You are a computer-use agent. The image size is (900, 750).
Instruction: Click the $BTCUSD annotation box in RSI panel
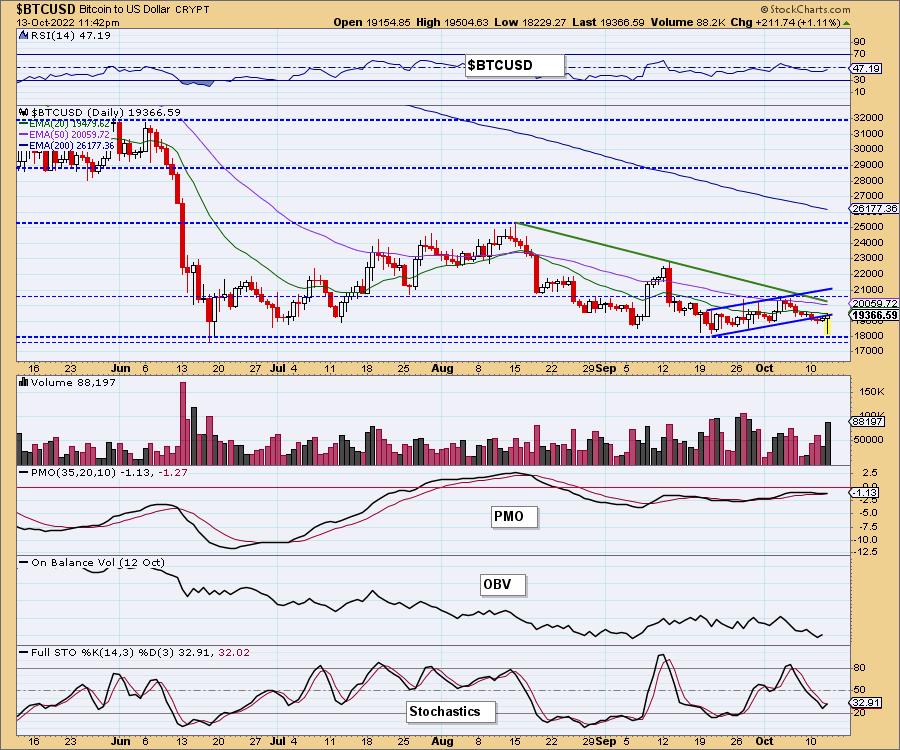point(515,65)
